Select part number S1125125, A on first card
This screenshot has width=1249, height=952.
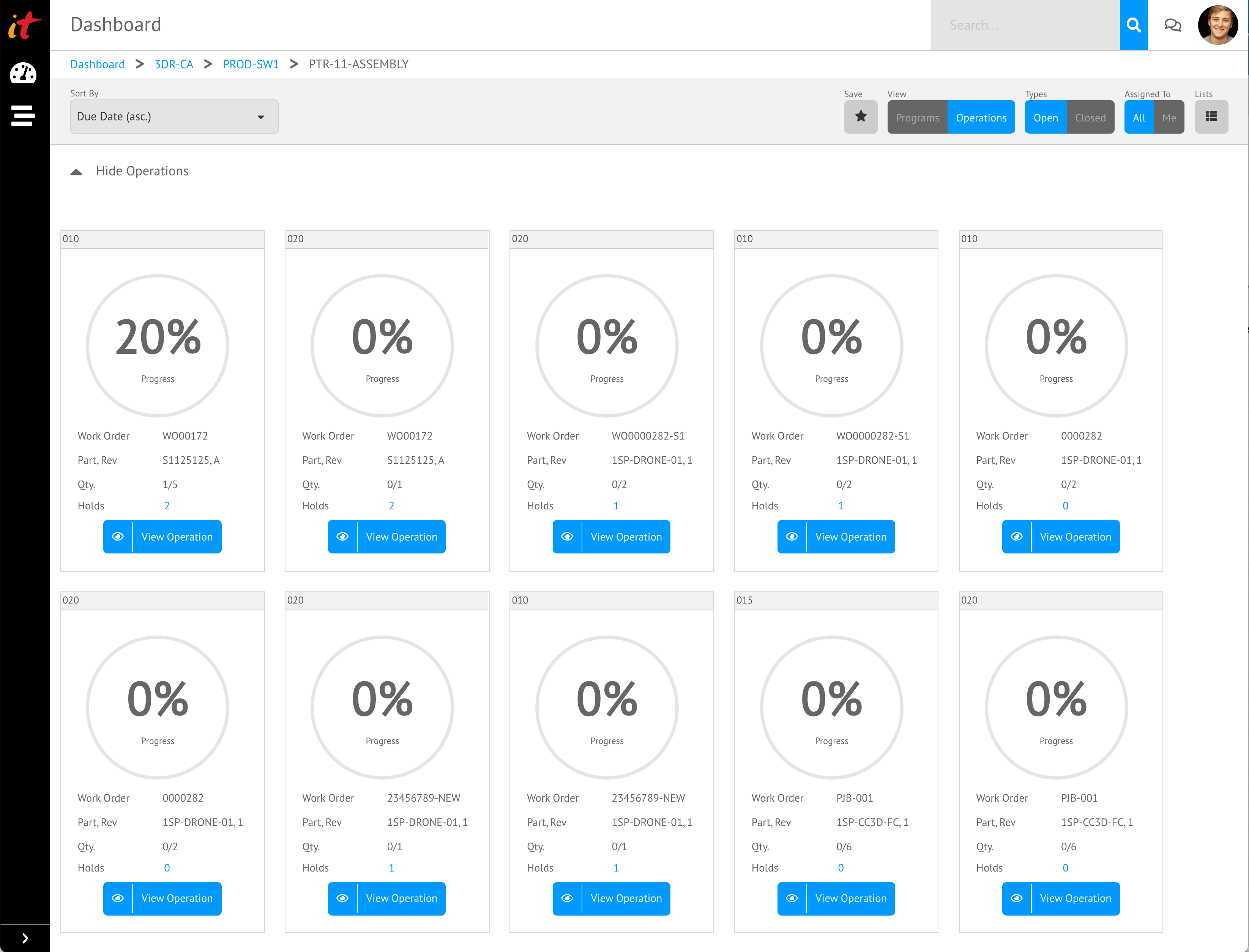click(x=191, y=460)
